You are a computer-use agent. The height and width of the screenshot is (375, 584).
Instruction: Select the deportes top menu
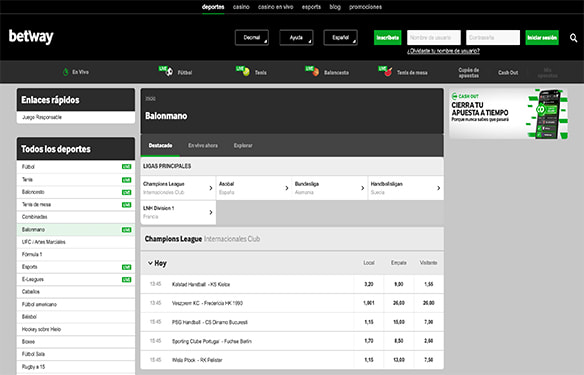click(213, 7)
